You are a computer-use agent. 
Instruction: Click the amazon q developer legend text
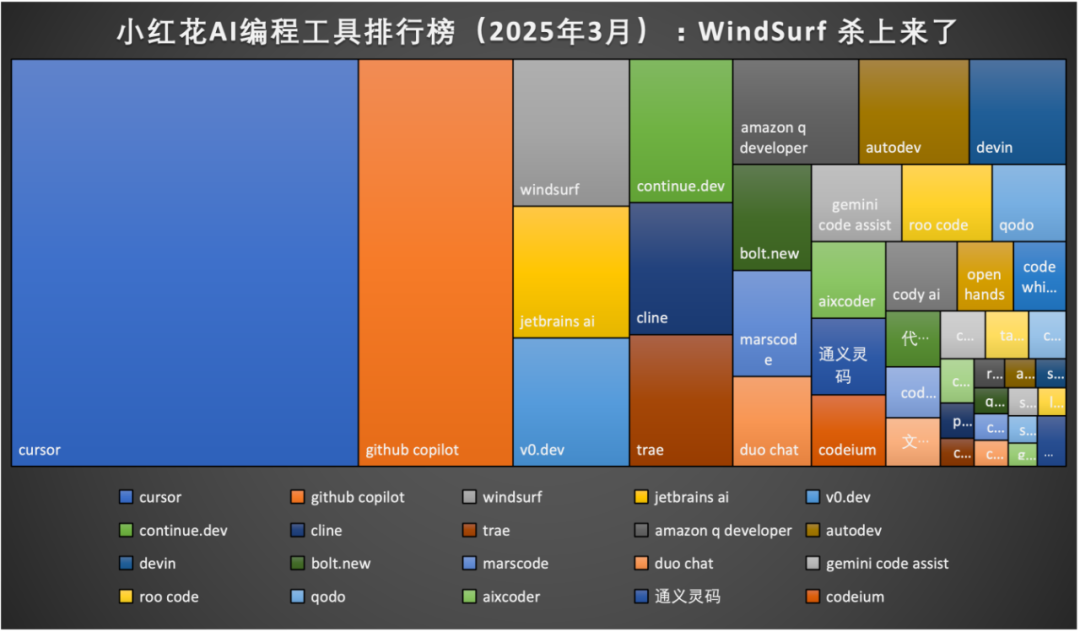click(723, 530)
